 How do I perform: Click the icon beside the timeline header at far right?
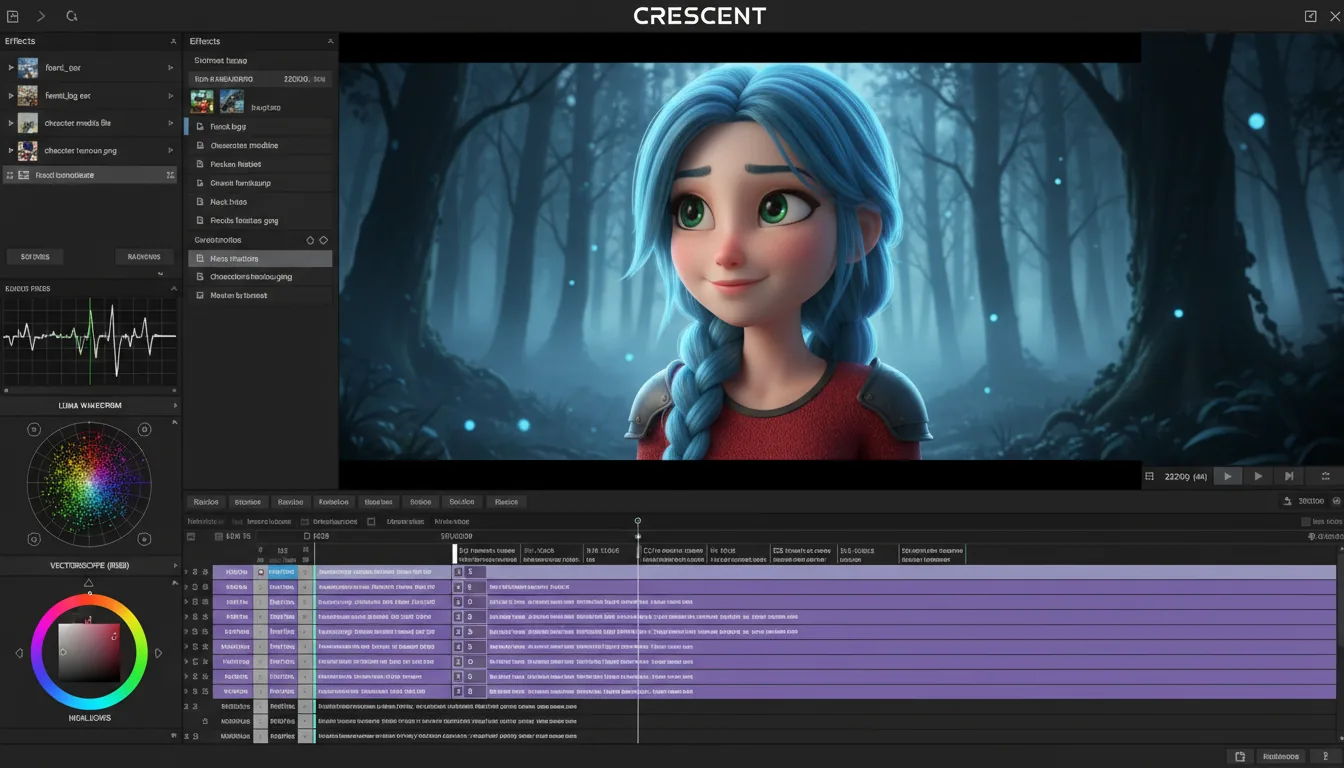click(x=1312, y=537)
